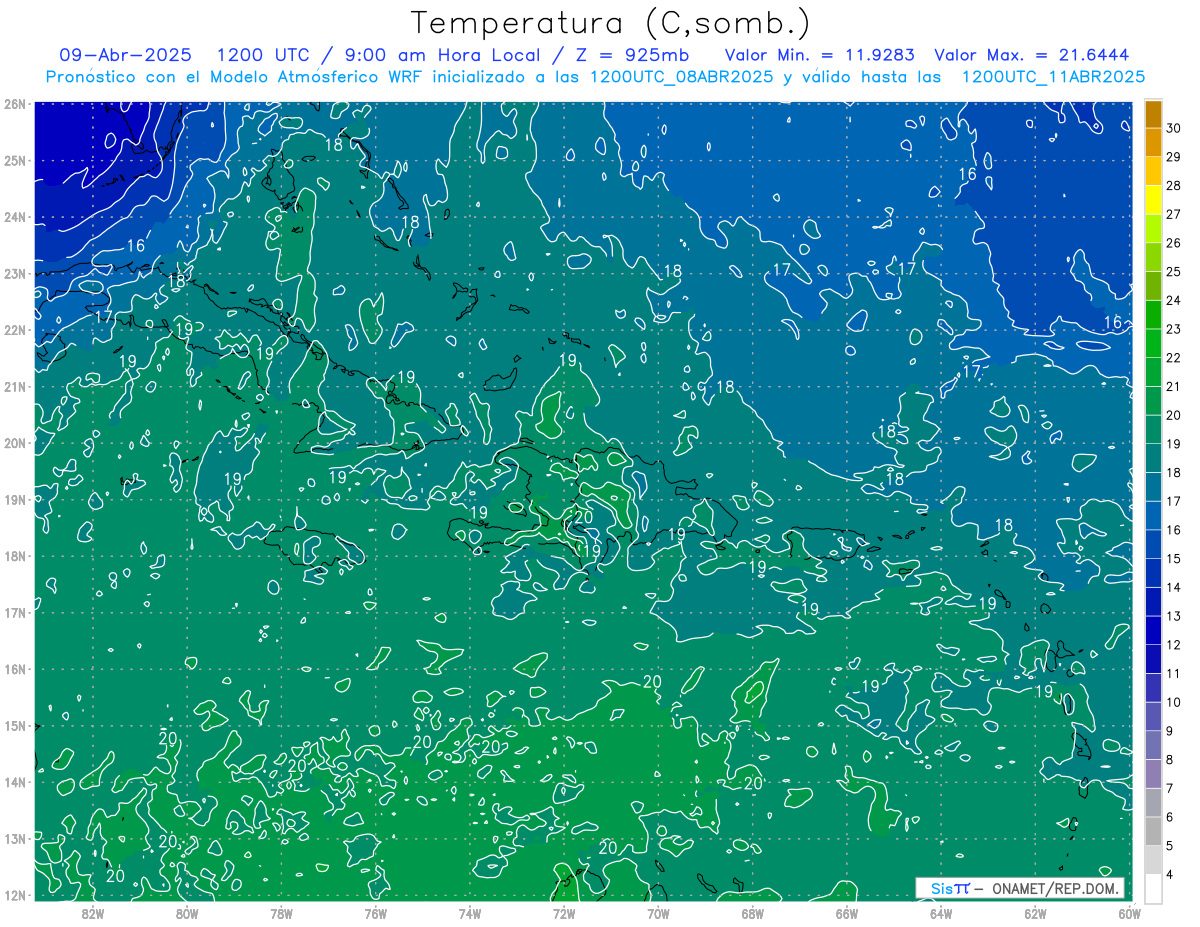Click the '82W' longitude axis label
The image size is (1200, 927).
point(93,913)
